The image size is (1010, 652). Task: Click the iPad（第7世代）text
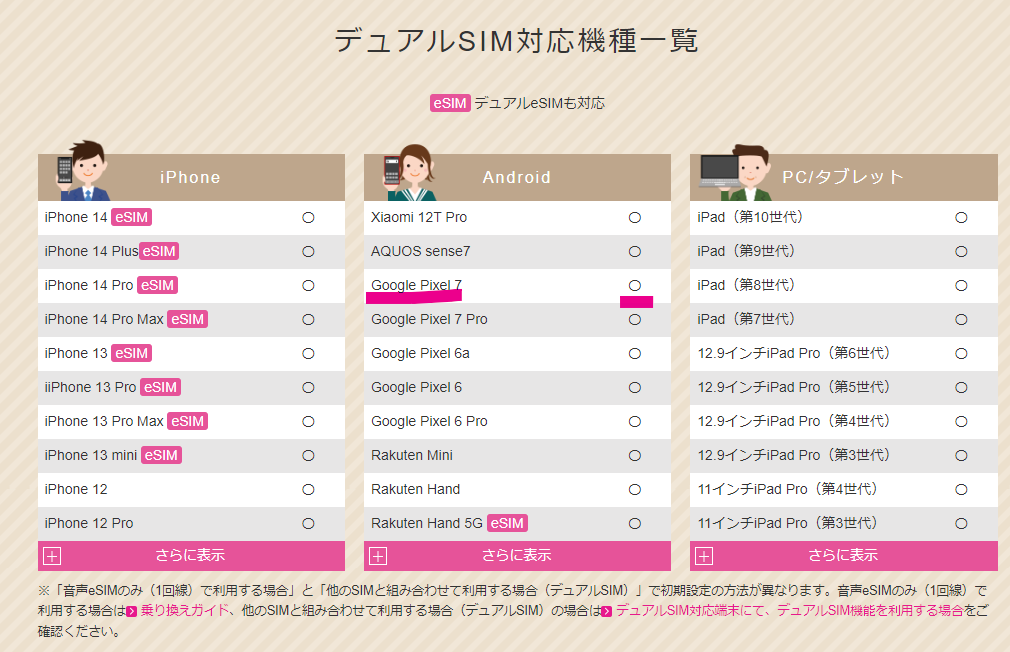(x=749, y=320)
